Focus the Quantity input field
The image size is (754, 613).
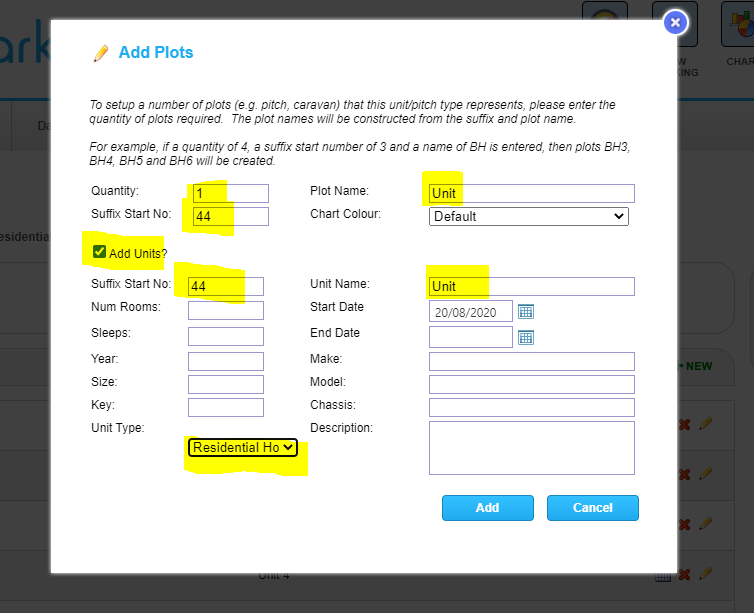228,193
